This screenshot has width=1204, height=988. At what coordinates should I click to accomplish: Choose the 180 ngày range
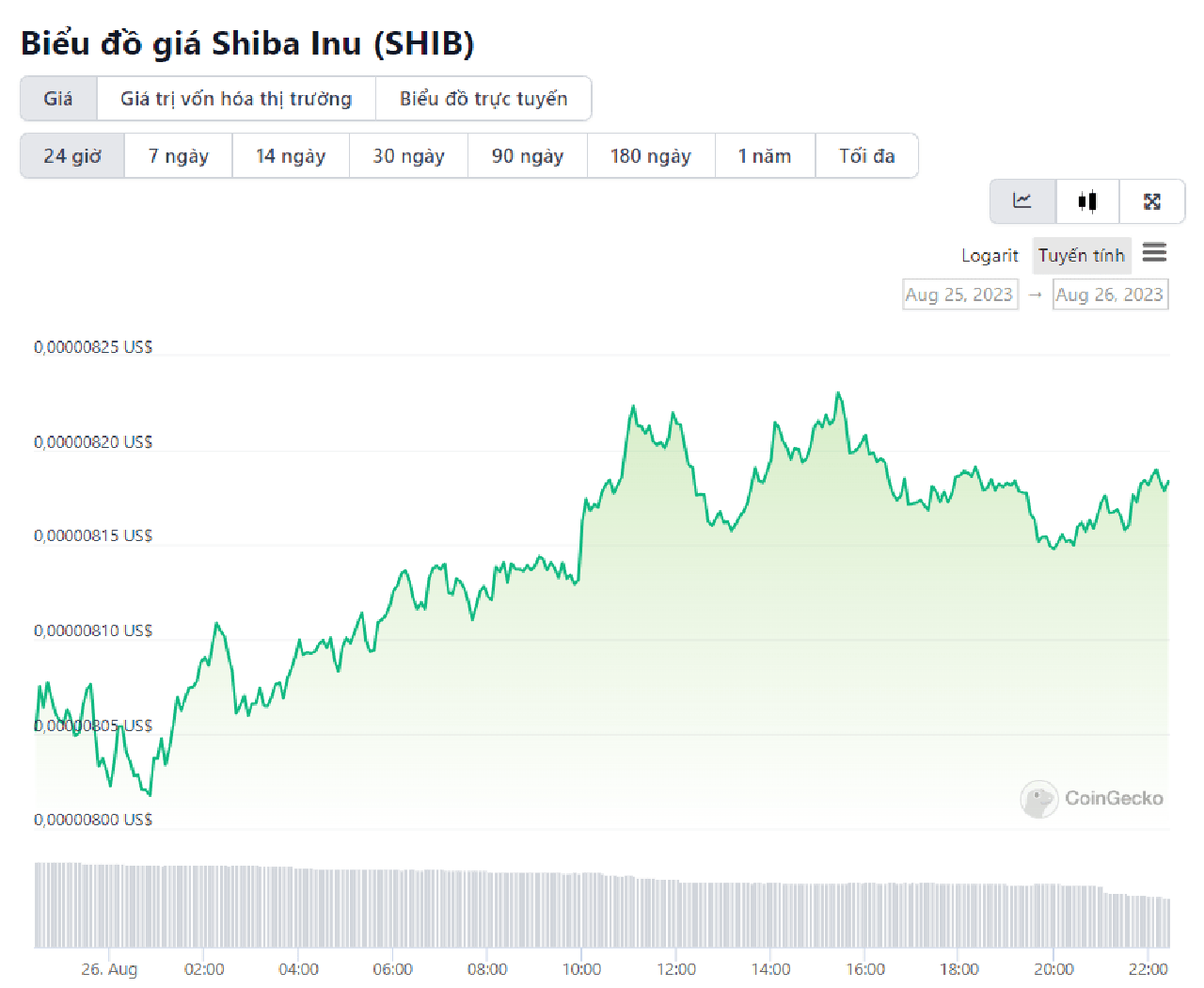pos(651,156)
